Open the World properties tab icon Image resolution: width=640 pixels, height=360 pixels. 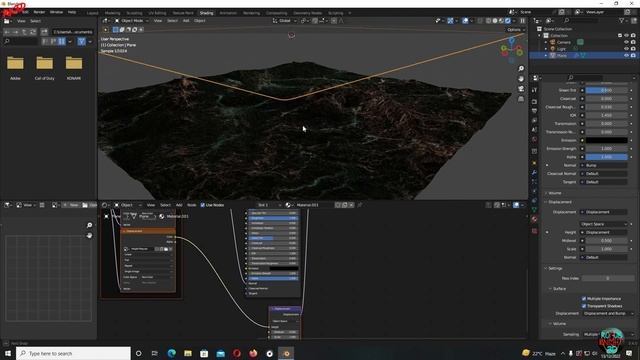[535, 140]
